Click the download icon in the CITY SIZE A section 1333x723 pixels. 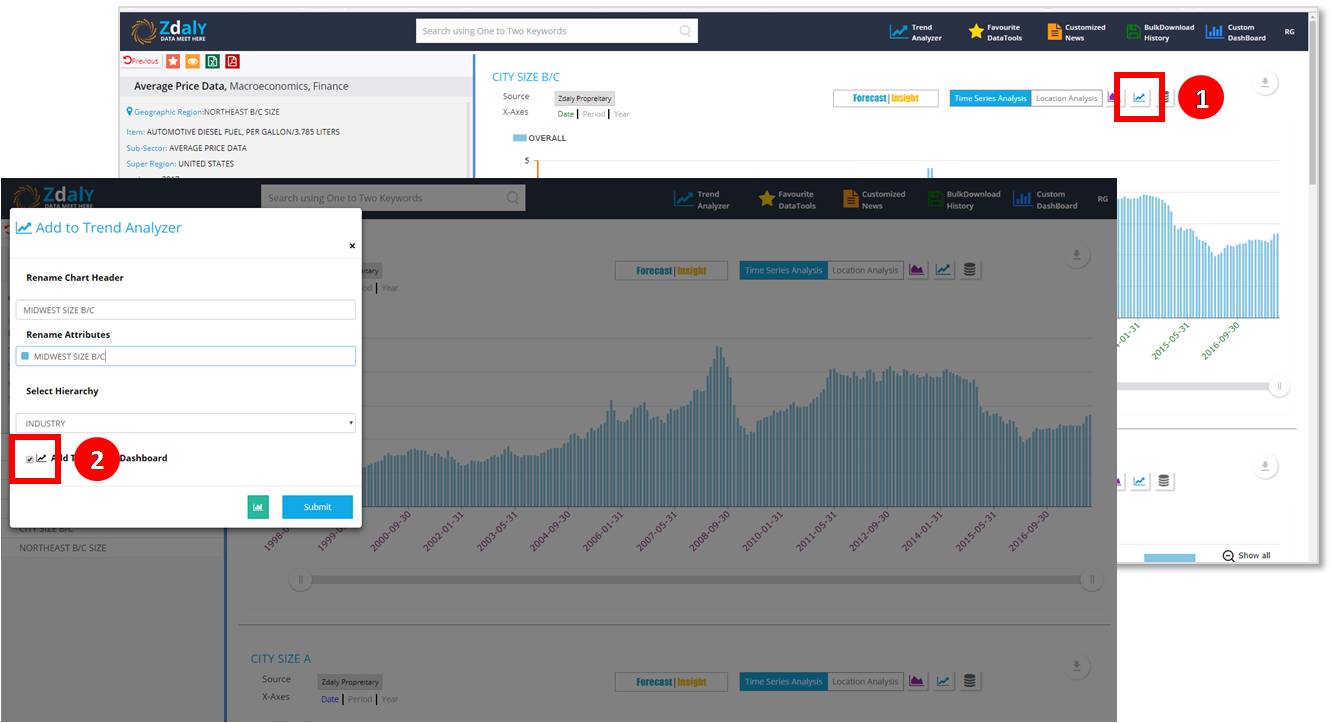coord(1076,667)
